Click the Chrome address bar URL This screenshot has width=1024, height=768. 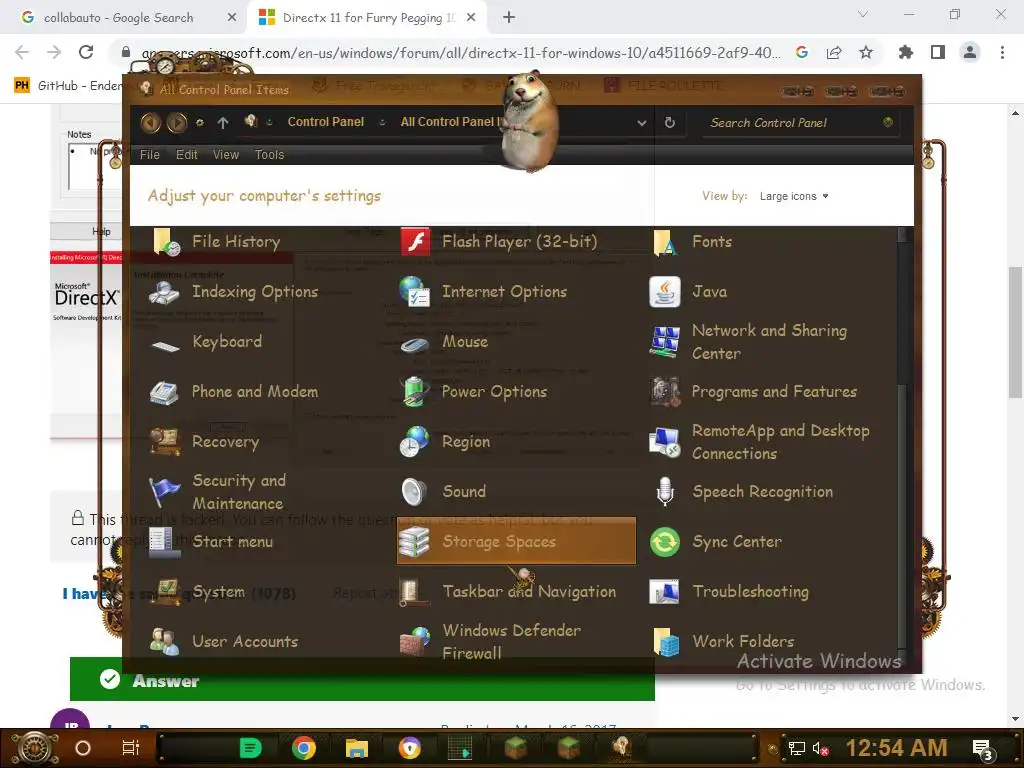[460, 53]
